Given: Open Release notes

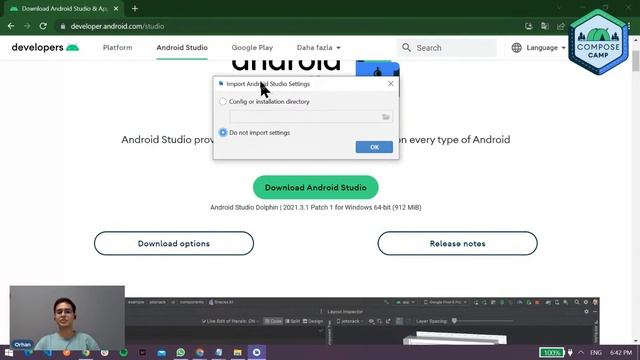Looking at the screenshot, I should click(x=458, y=243).
